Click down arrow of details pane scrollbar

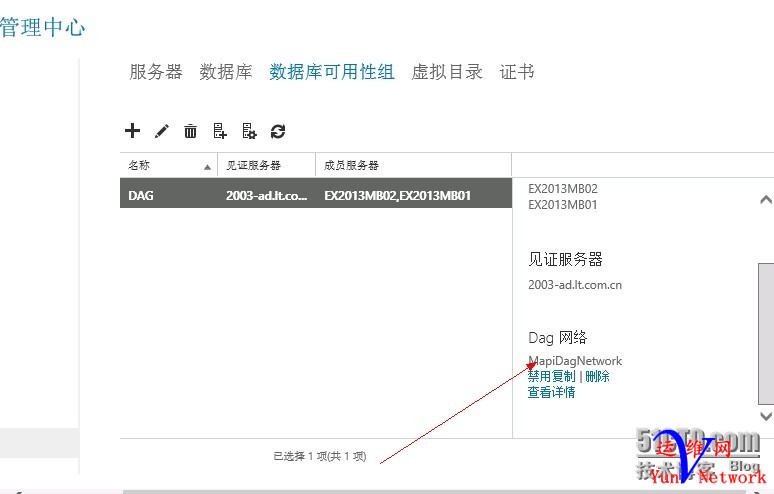[x=766, y=416]
